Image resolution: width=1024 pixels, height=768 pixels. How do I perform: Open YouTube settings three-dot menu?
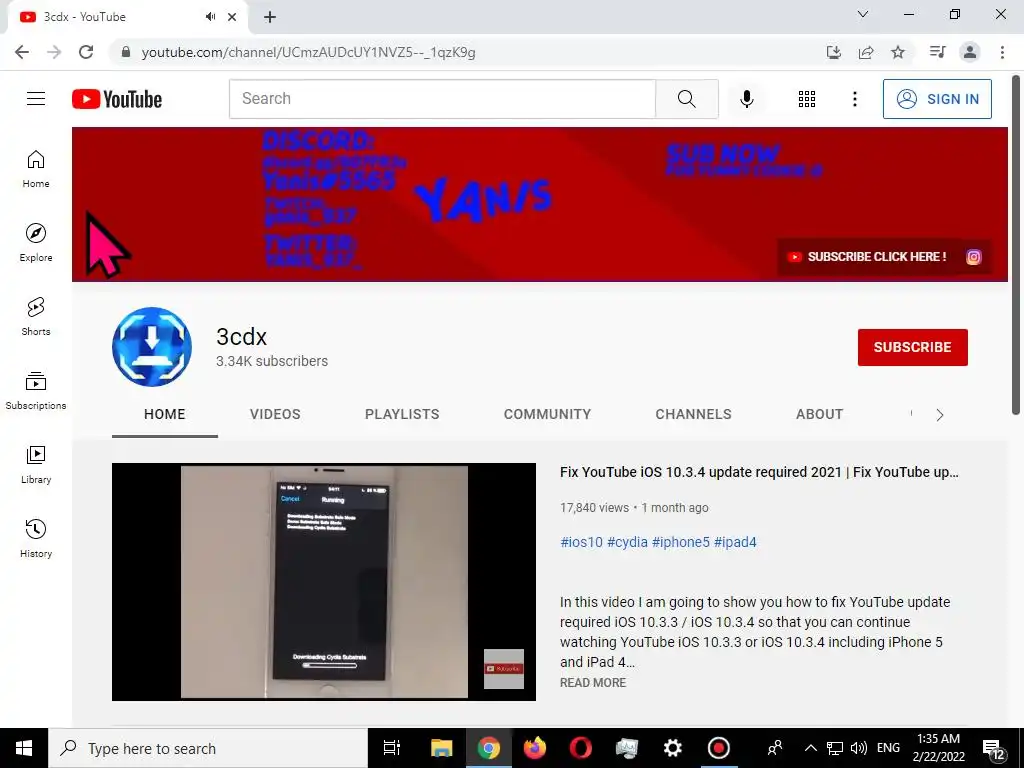click(854, 99)
